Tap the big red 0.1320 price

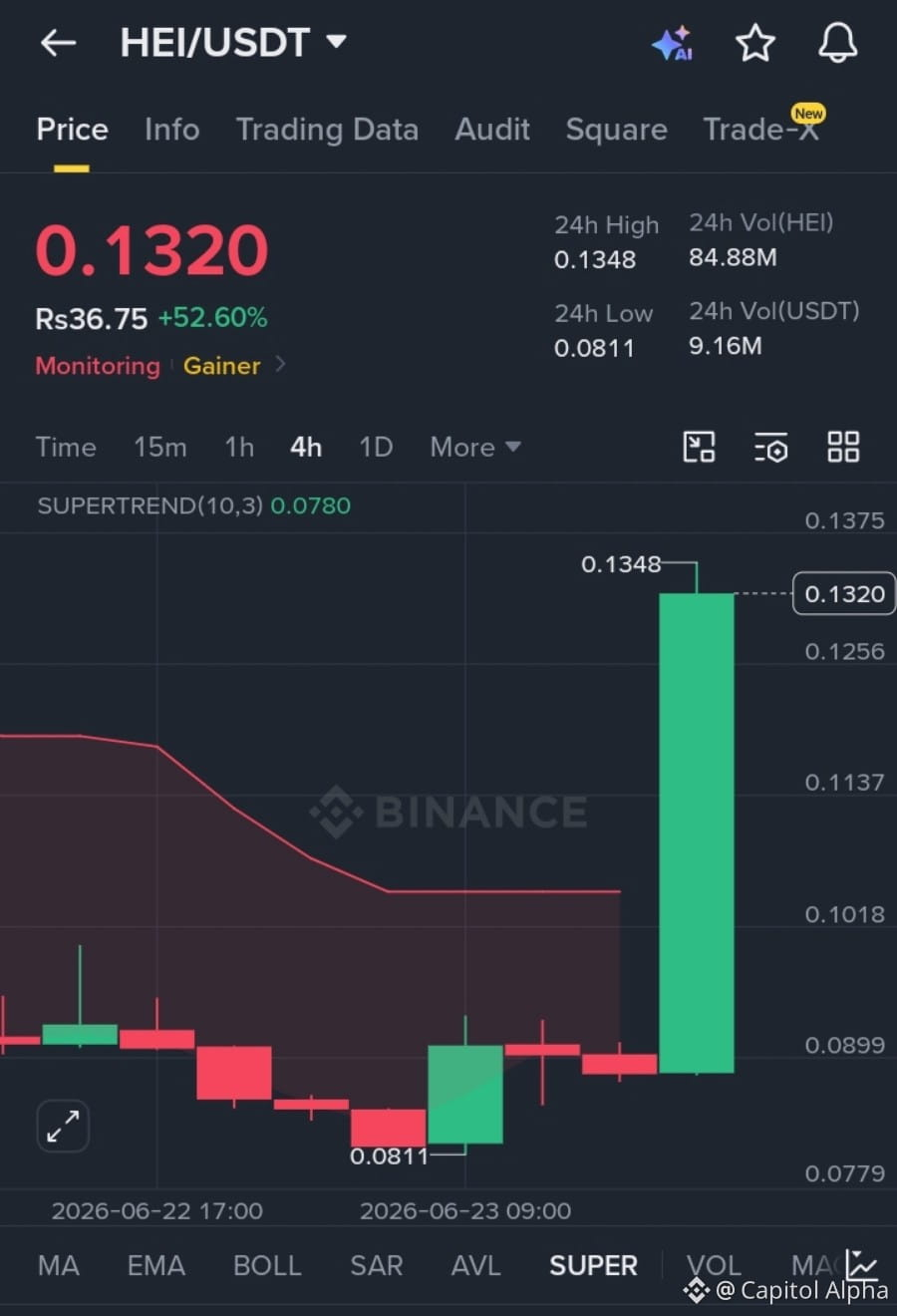151,250
